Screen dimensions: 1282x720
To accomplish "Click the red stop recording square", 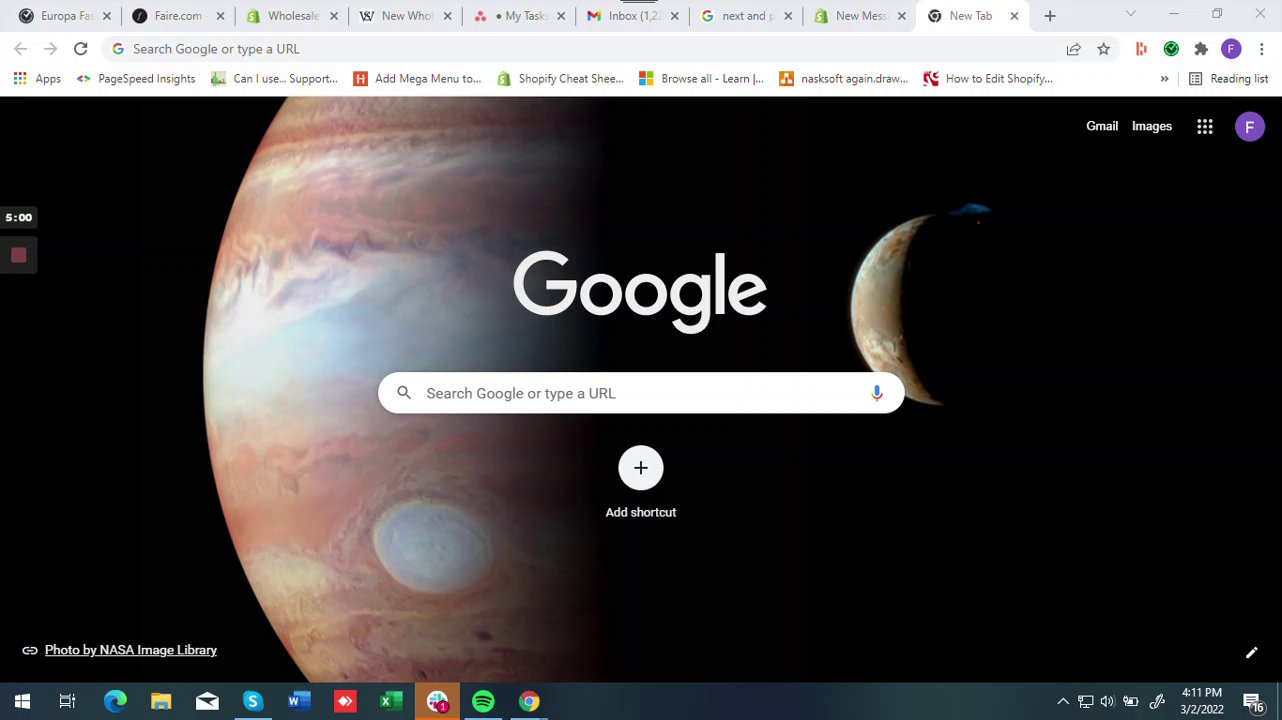I will [18, 256].
